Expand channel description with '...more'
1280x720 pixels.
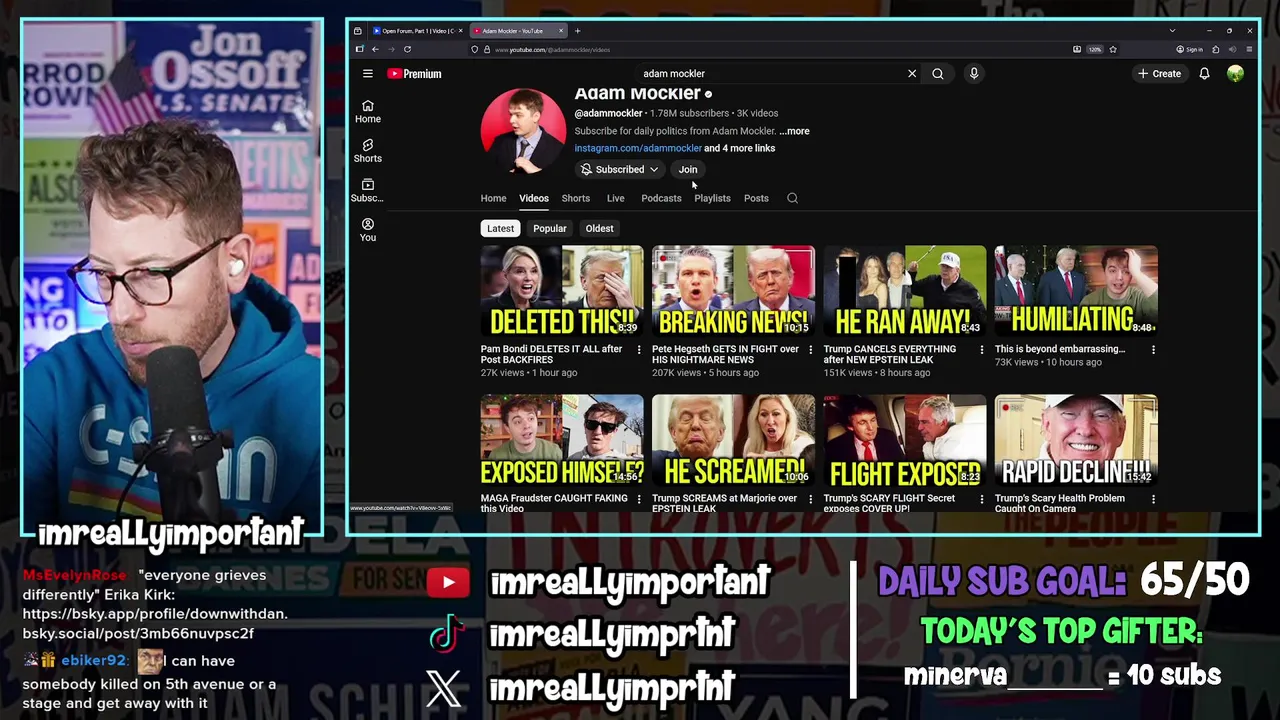point(795,131)
